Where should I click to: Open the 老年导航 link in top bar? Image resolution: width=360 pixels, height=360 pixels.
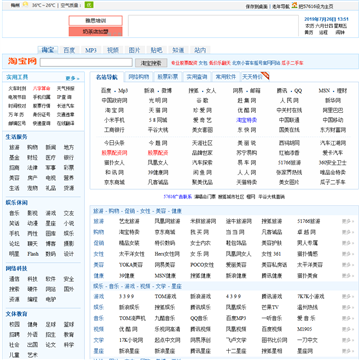(x=281, y=6)
